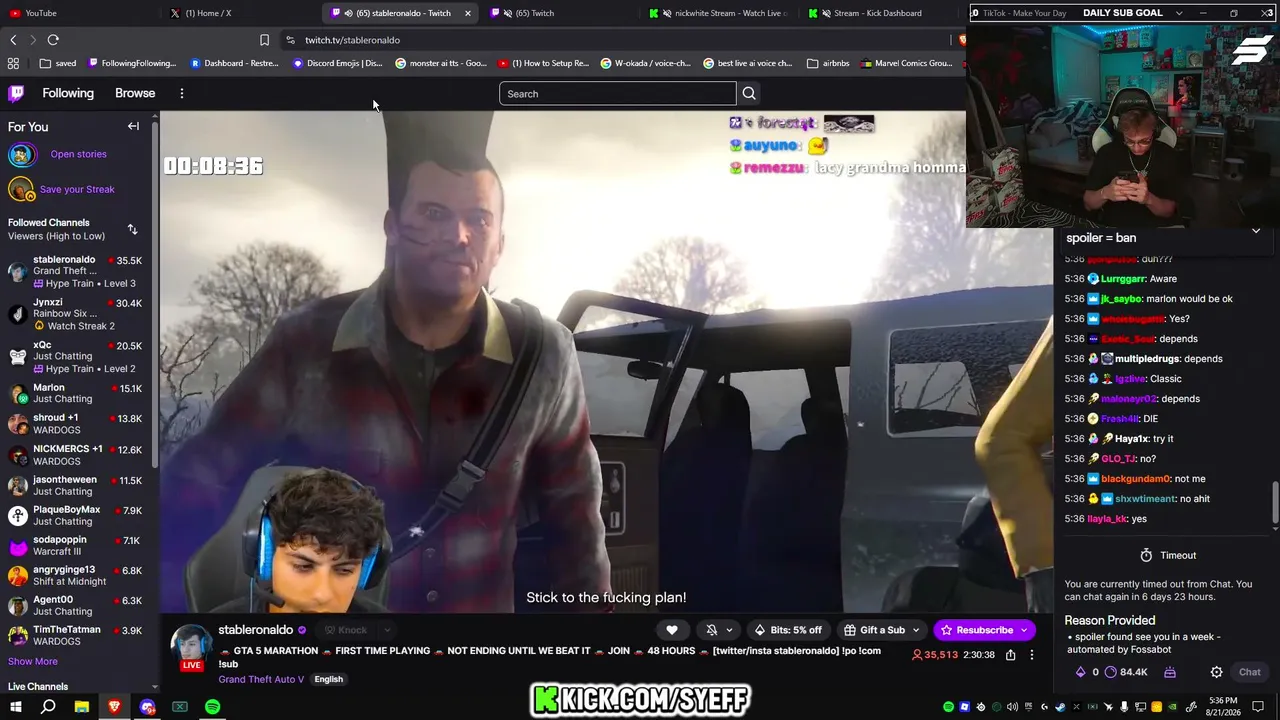Switch to the YouTube browser tab
The width and height of the screenshot is (1280, 720).
point(82,13)
